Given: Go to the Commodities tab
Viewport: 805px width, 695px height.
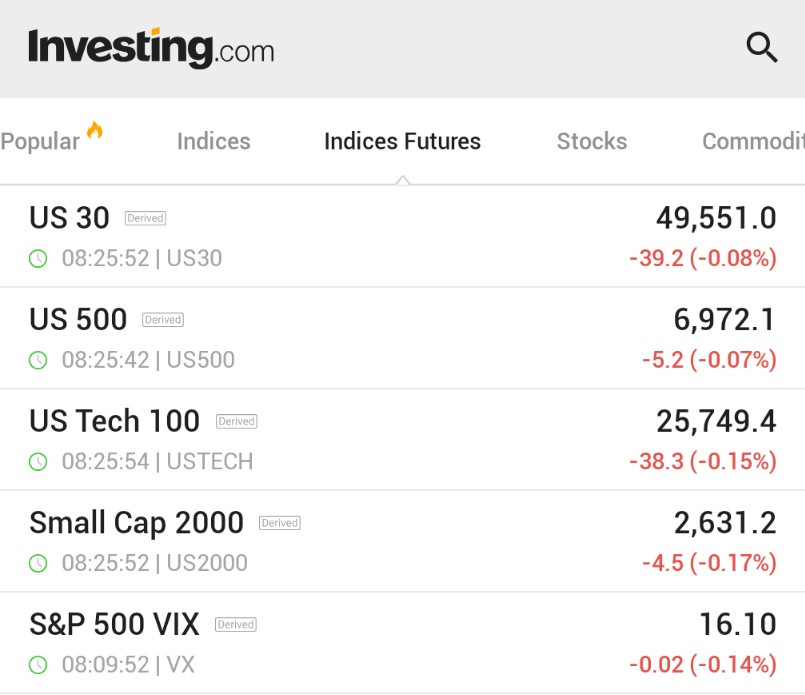Looking at the screenshot, I should click(x=752, y=142).
